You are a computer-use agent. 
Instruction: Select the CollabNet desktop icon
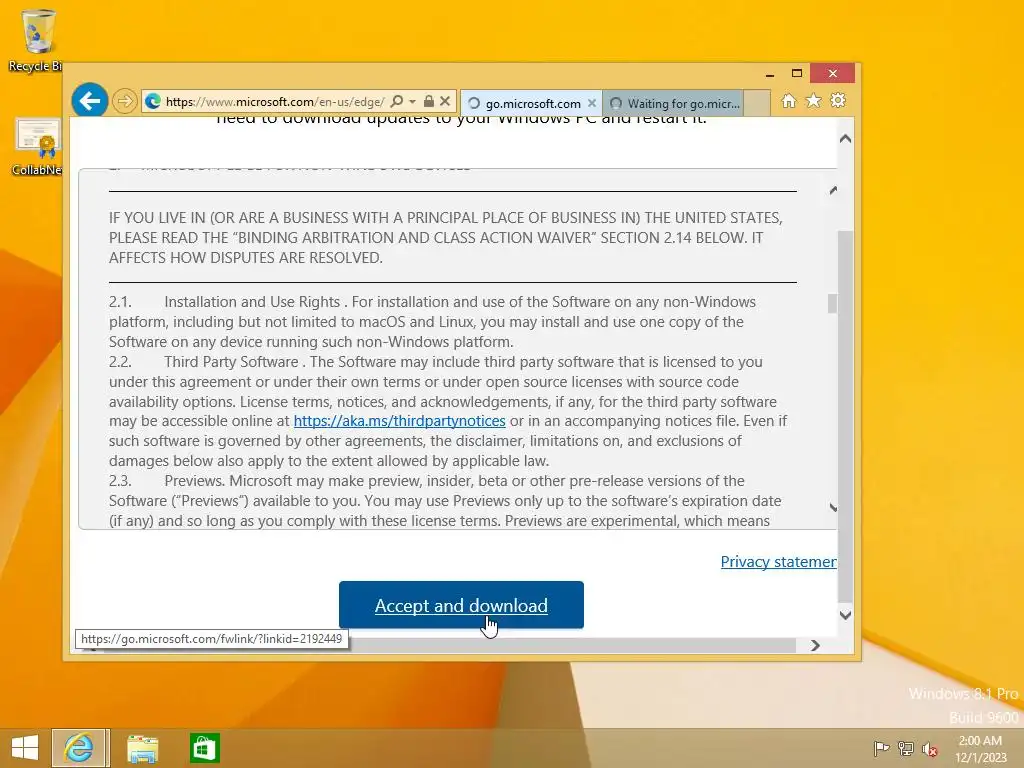[x=37, y=148]
